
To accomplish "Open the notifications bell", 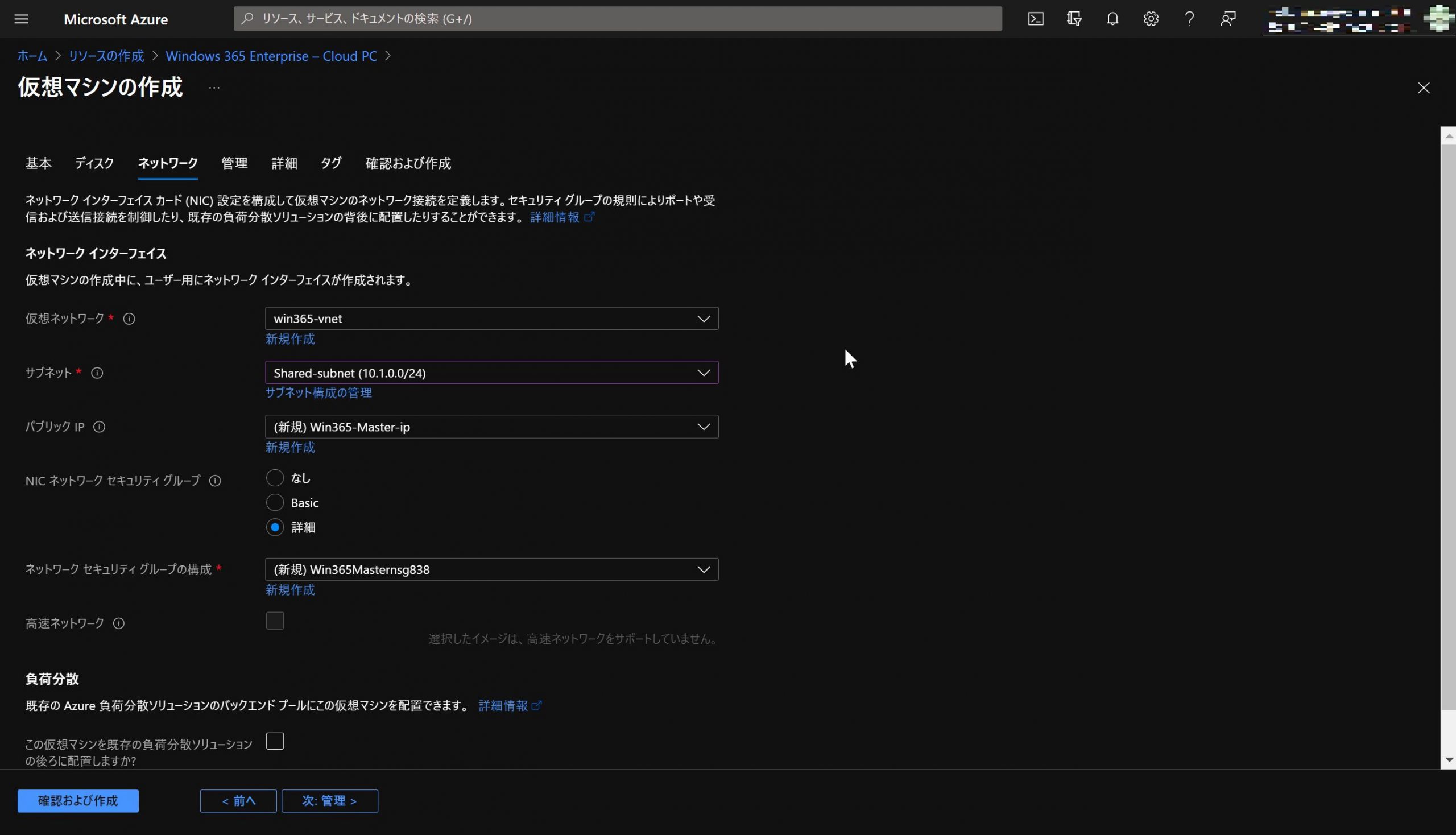I will pyautogui.click(x=1112, y=19).
